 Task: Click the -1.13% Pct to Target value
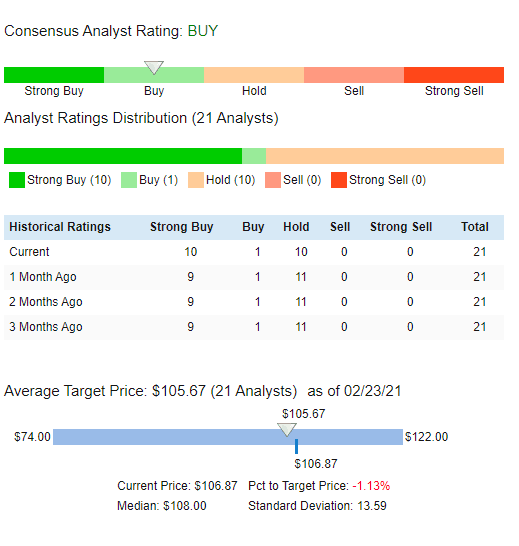pos(371,486)
